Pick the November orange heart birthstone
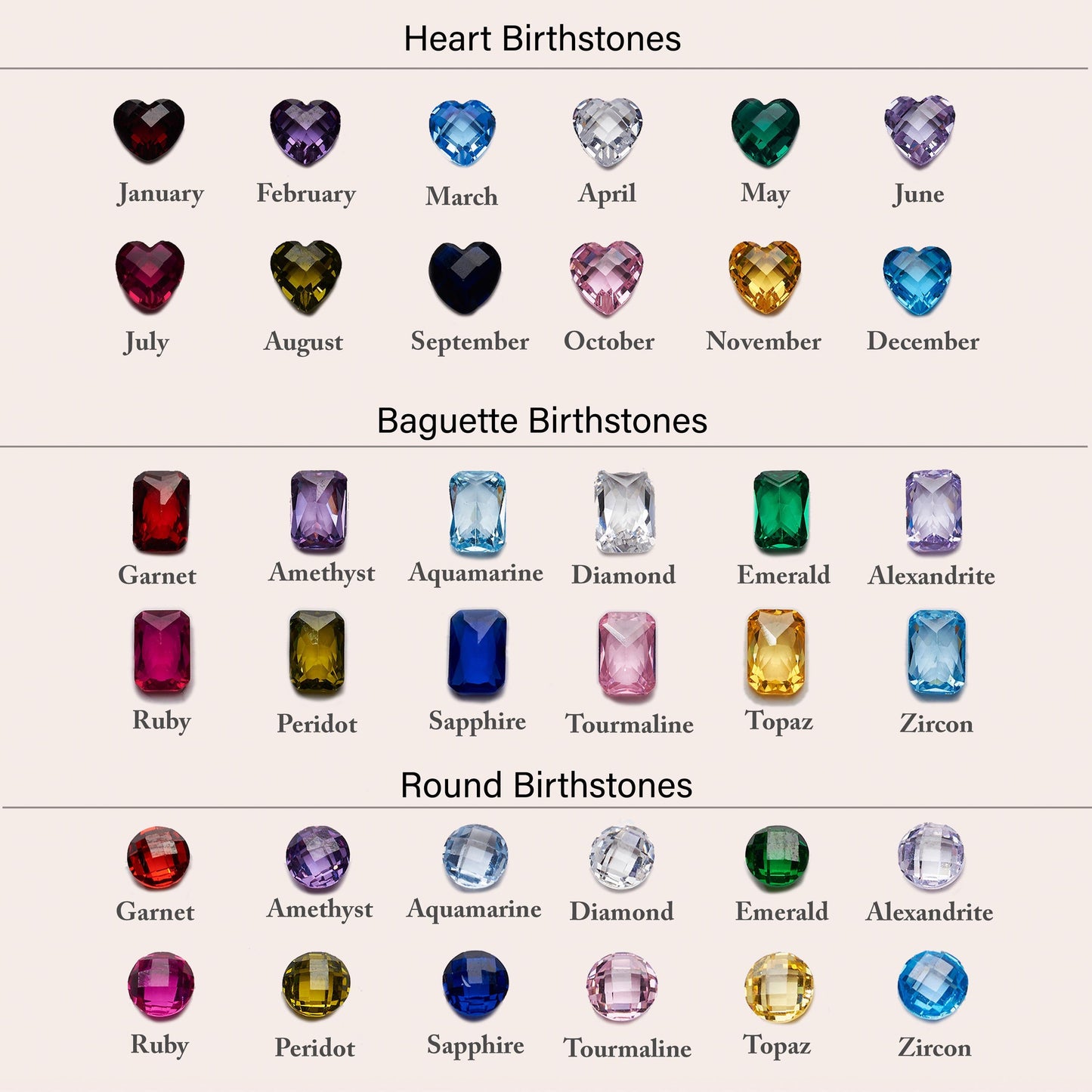 (764, 277)
